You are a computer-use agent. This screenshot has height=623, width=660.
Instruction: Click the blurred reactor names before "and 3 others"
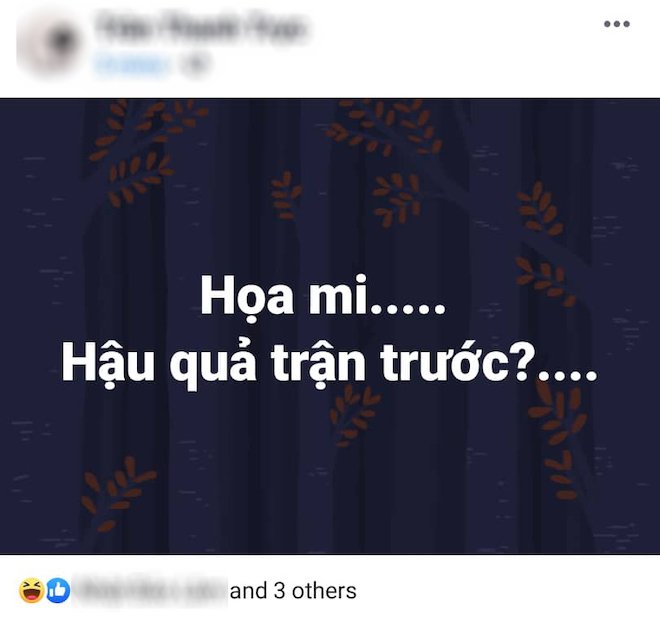coord(151,591)
